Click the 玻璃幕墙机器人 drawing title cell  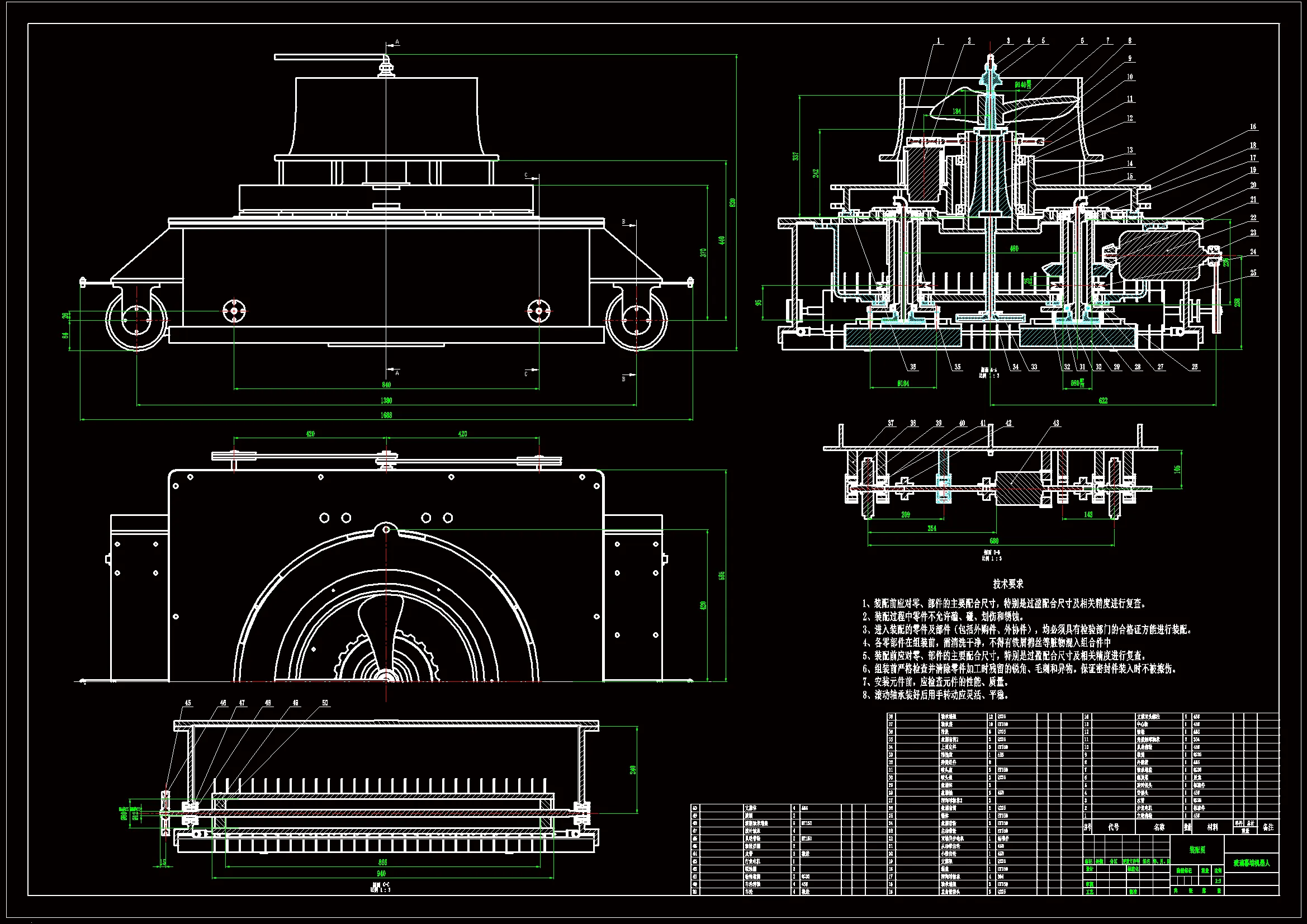coord(1251,863)
